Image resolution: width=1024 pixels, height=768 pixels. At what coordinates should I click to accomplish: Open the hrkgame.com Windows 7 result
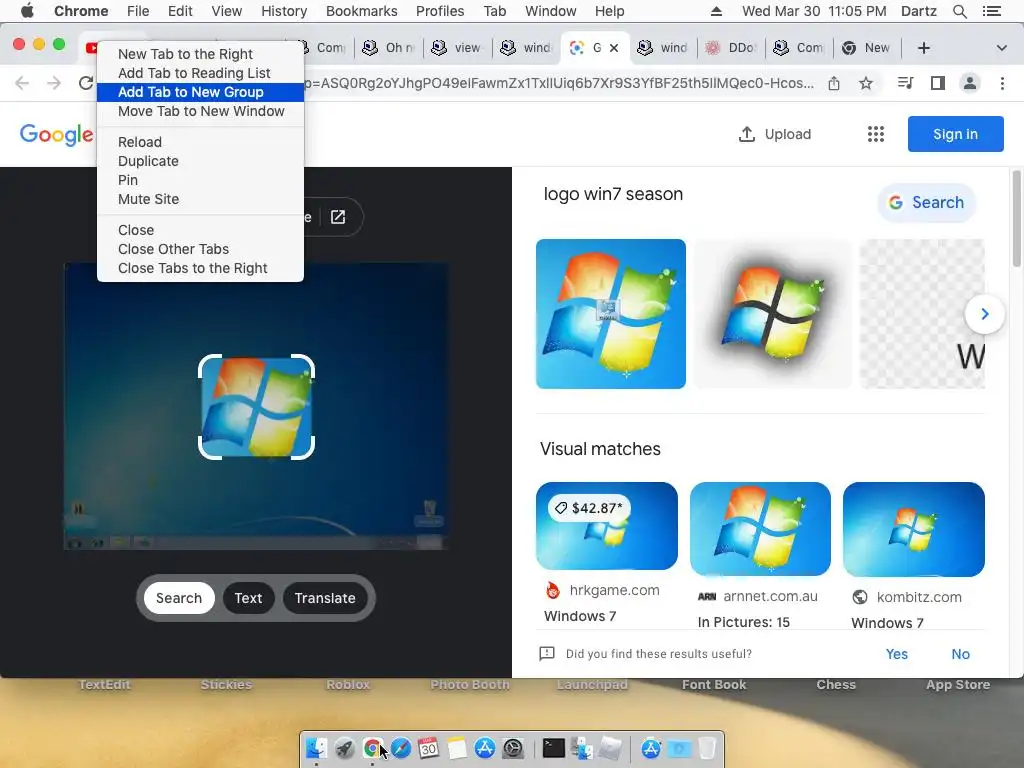pos(607,554)
